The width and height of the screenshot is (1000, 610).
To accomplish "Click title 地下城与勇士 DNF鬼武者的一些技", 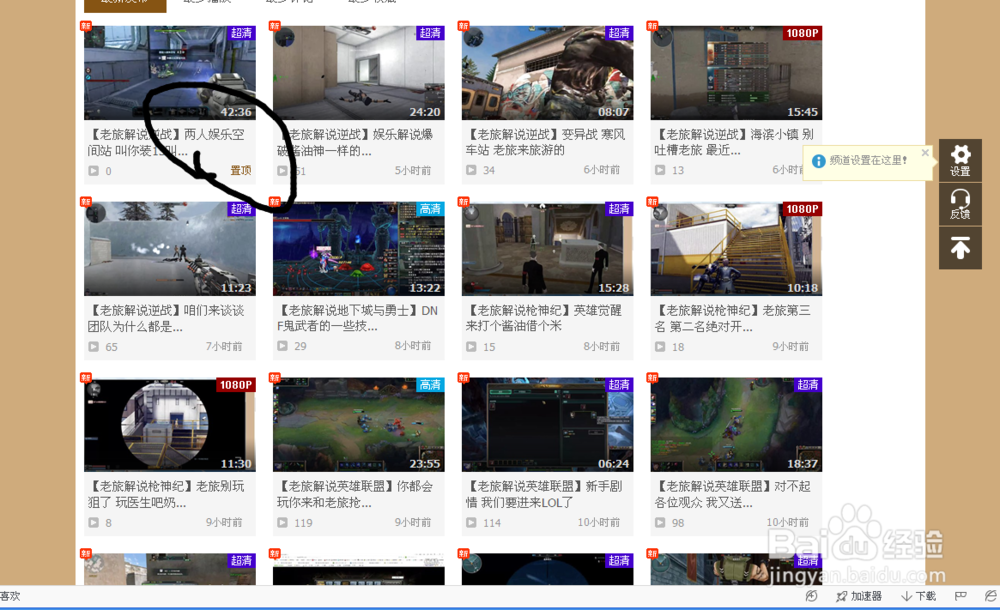I will (x=357, y=318).
